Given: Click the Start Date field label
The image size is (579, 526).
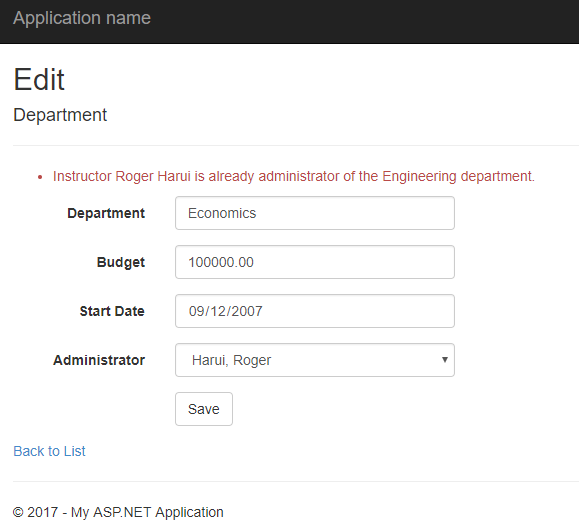Looking at the screenshot, I should pyautogui.click(x=112, y=311).
